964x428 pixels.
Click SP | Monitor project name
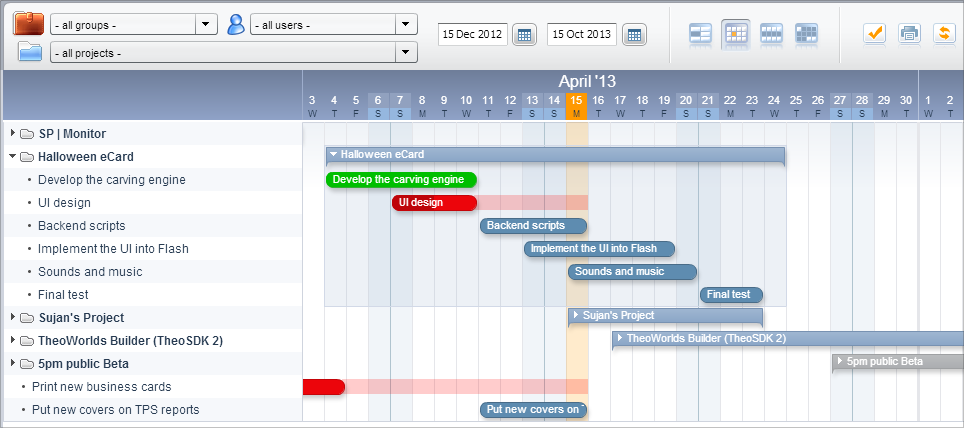73,133
